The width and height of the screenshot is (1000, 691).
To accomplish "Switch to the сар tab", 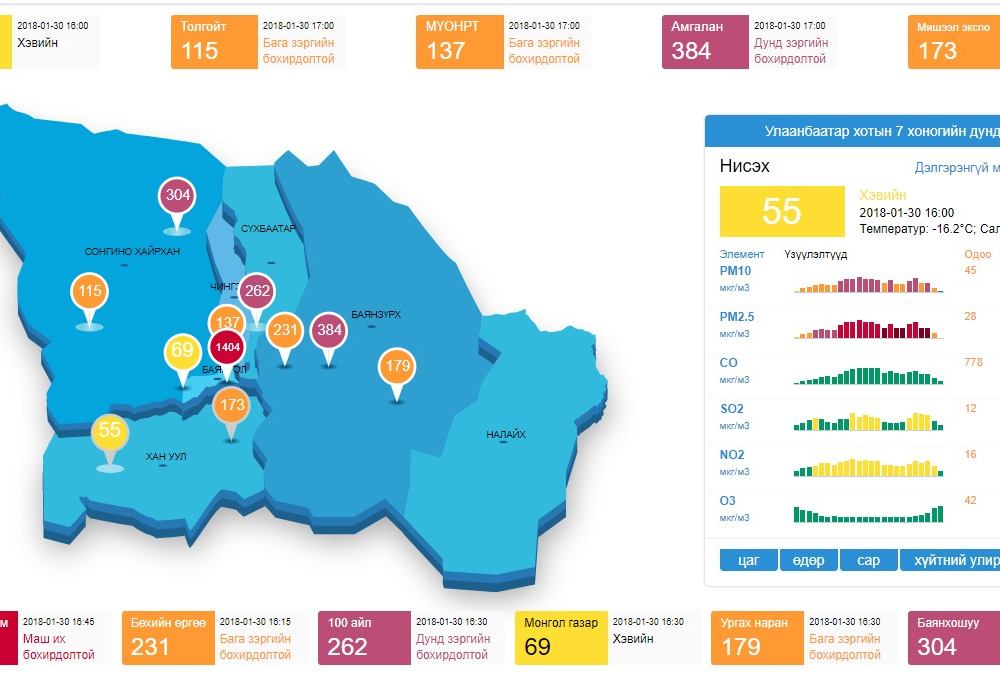I will coord(869,560).
